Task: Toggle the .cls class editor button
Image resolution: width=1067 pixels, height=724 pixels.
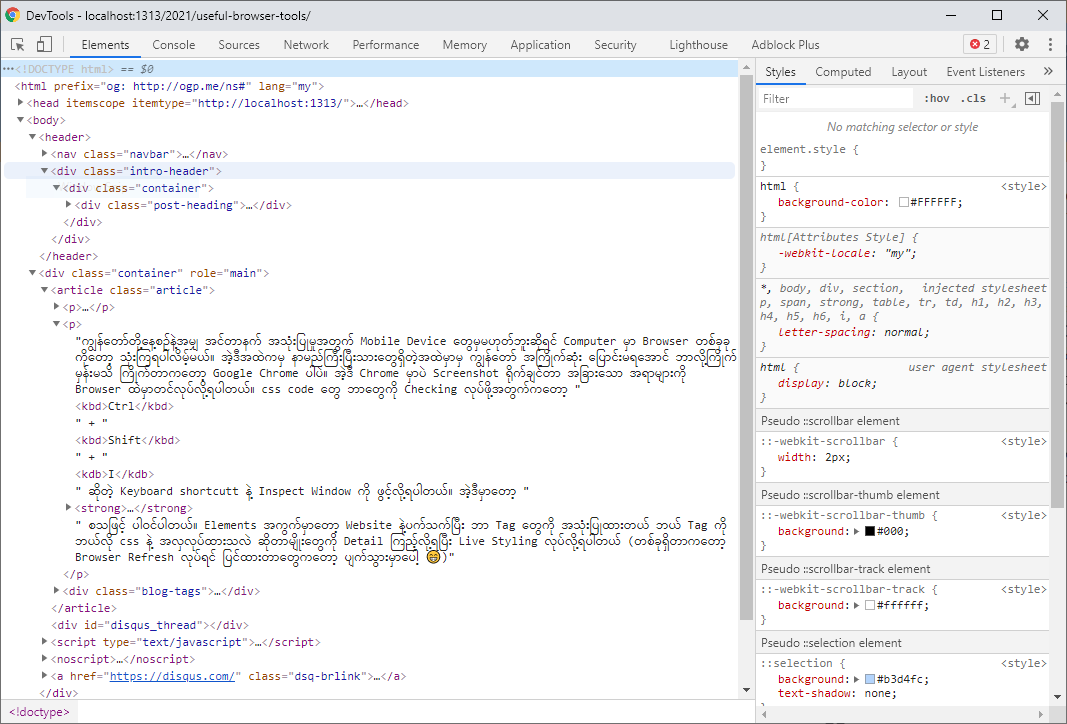Action: point(973,99)
